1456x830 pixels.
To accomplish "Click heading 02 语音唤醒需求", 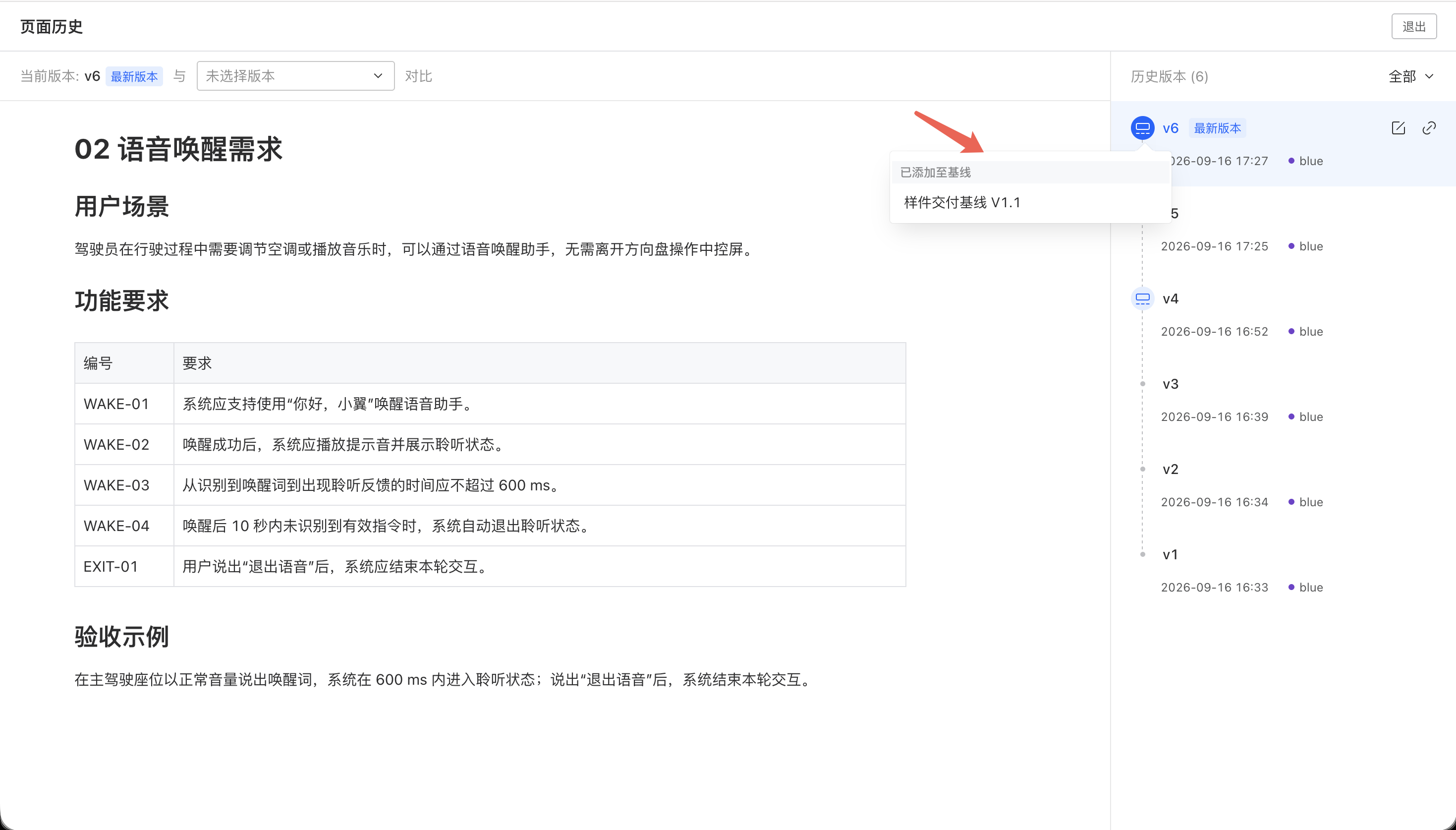I will 178,149.
